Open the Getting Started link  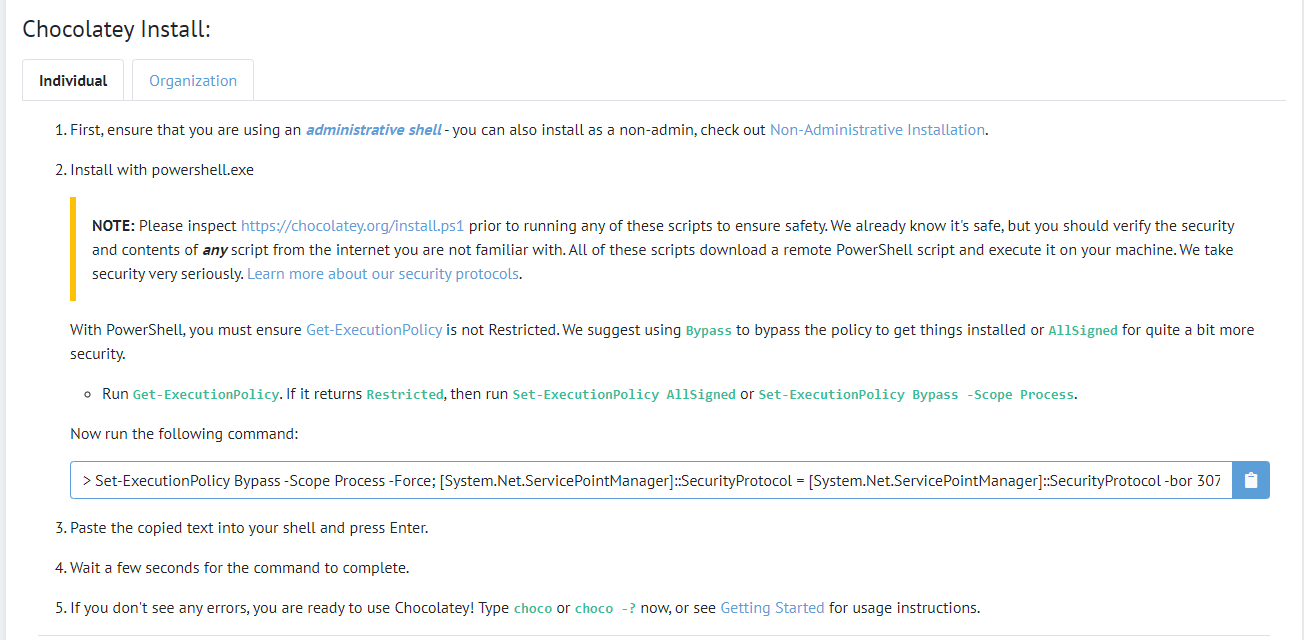point(772,608)
